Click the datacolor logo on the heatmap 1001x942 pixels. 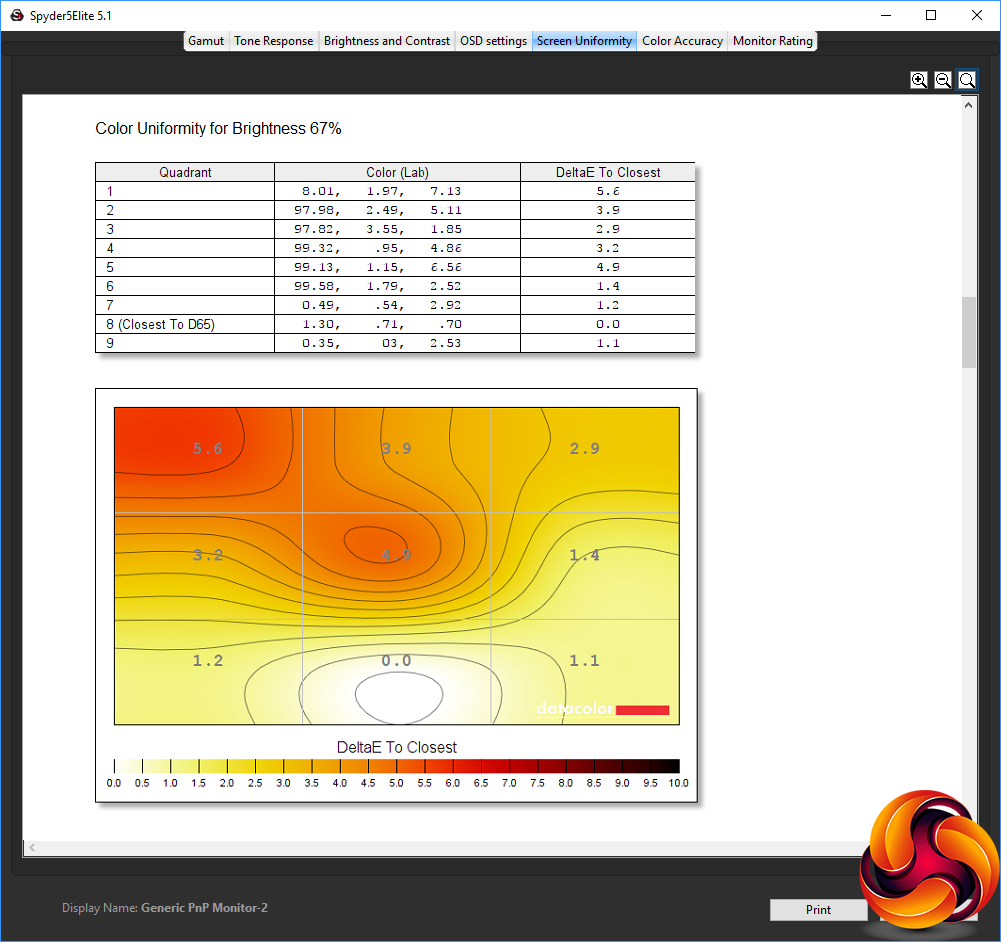click(603, 708)
